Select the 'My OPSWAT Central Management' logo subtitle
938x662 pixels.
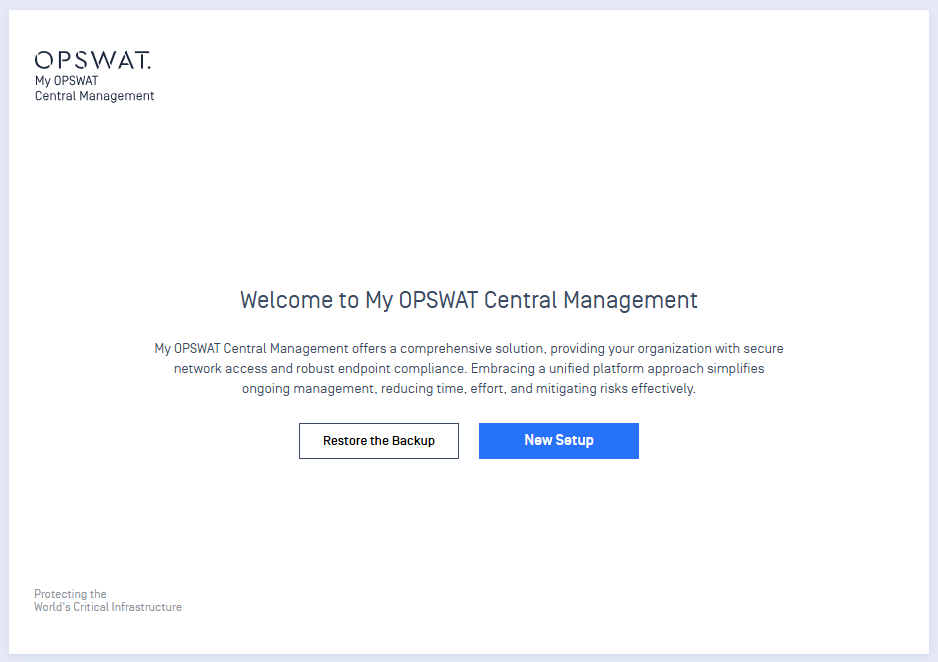pyautogui.click(x=95, y=89)
